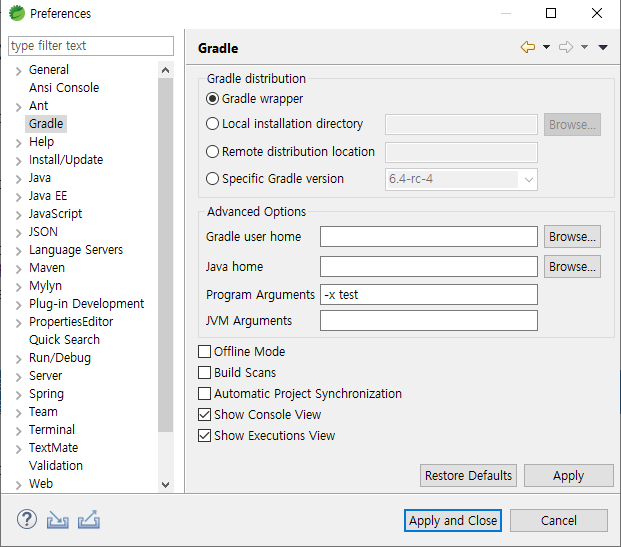Screen dimensions: 621x547
Task: Go back using the yellow arrow icon
Action: click(528, 47)
